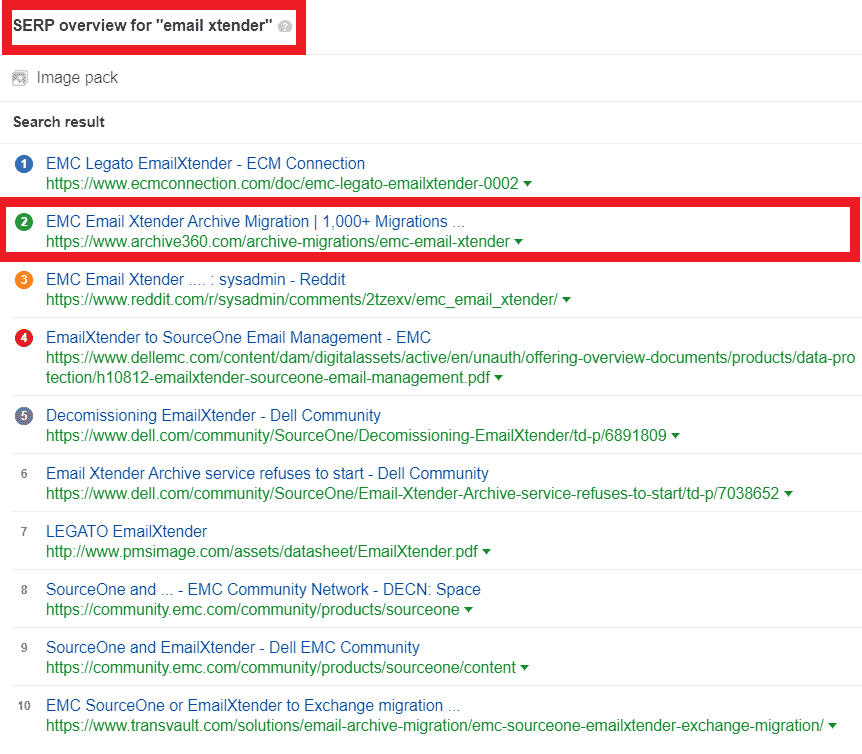Visit the transvault.com exchange-migration URL

(x=435, y=726)
